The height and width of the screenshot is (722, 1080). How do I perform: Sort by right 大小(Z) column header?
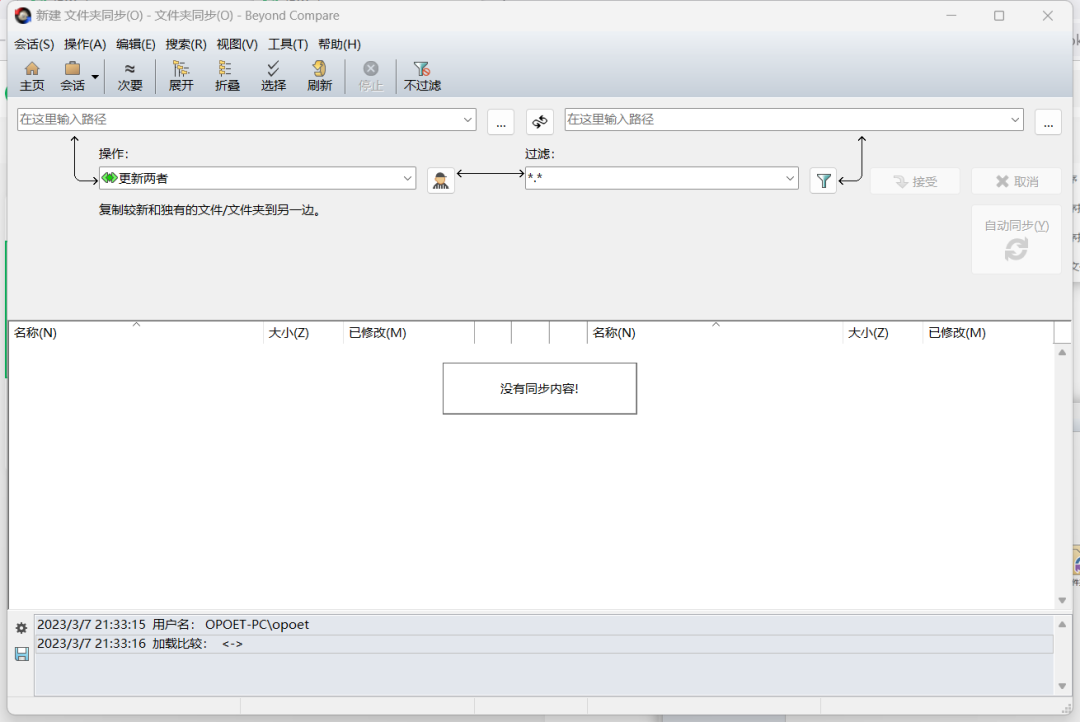(882, 333)
